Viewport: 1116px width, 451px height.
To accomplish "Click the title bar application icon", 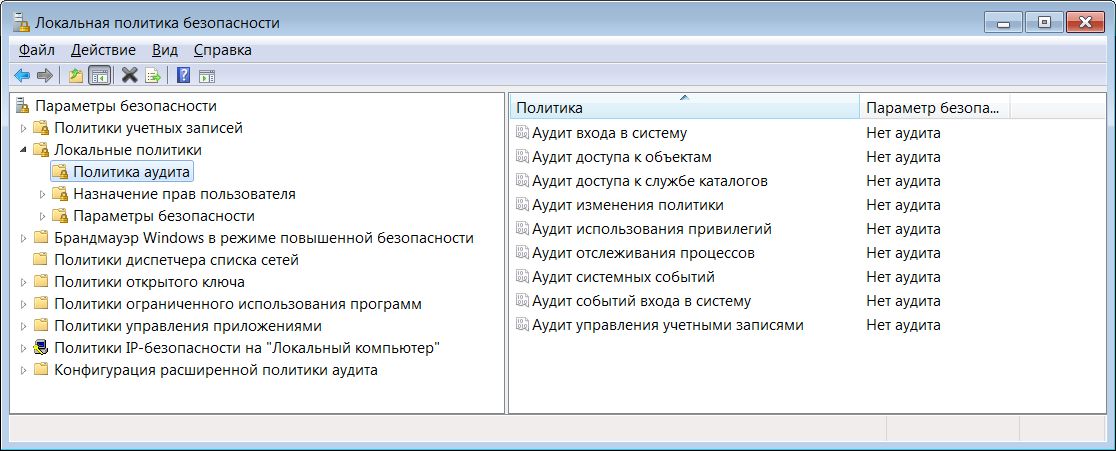I will [x=22, y=23].
